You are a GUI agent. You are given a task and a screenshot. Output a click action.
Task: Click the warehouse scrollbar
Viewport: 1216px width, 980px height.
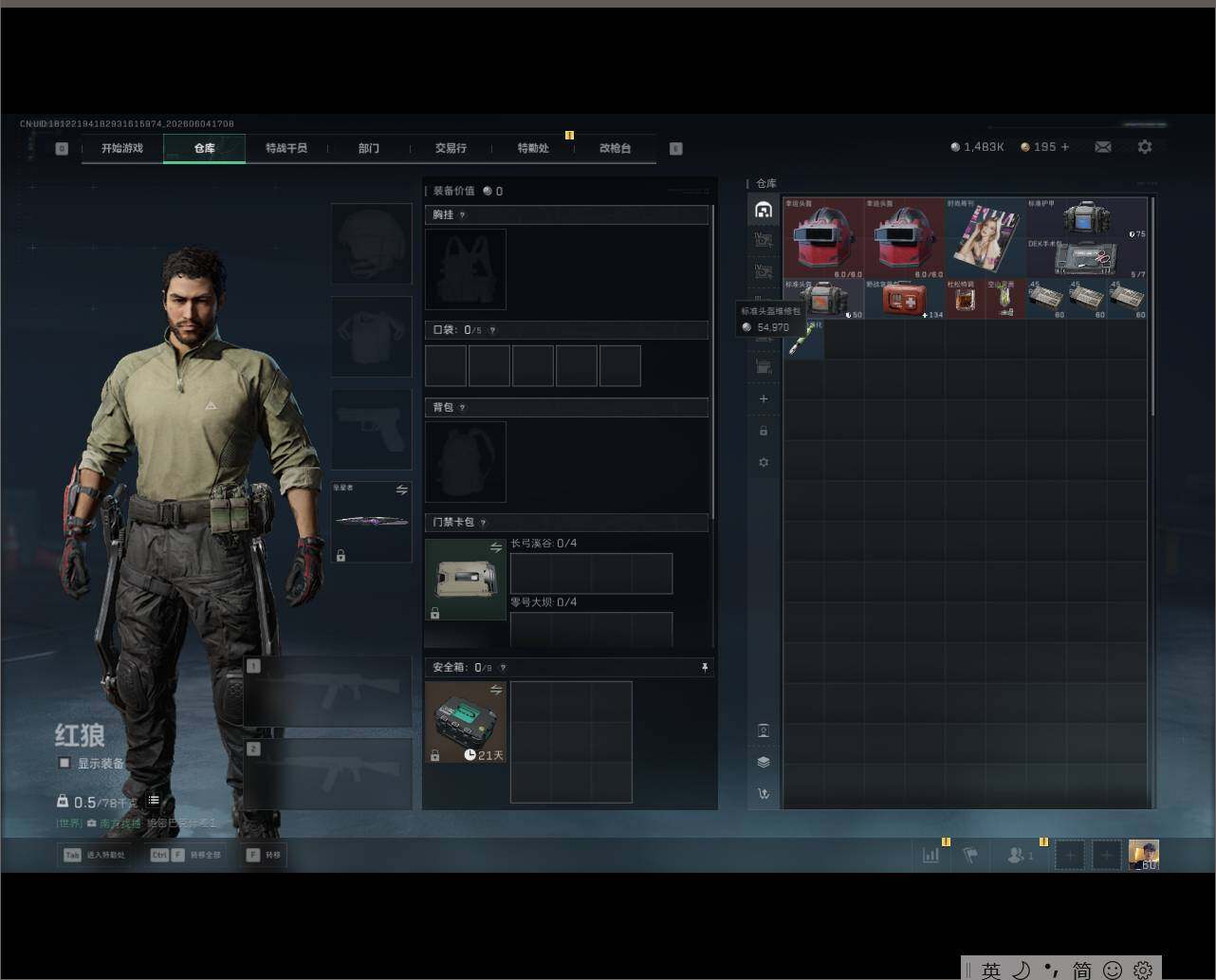pyautogui.click(x=1152, y=305)
